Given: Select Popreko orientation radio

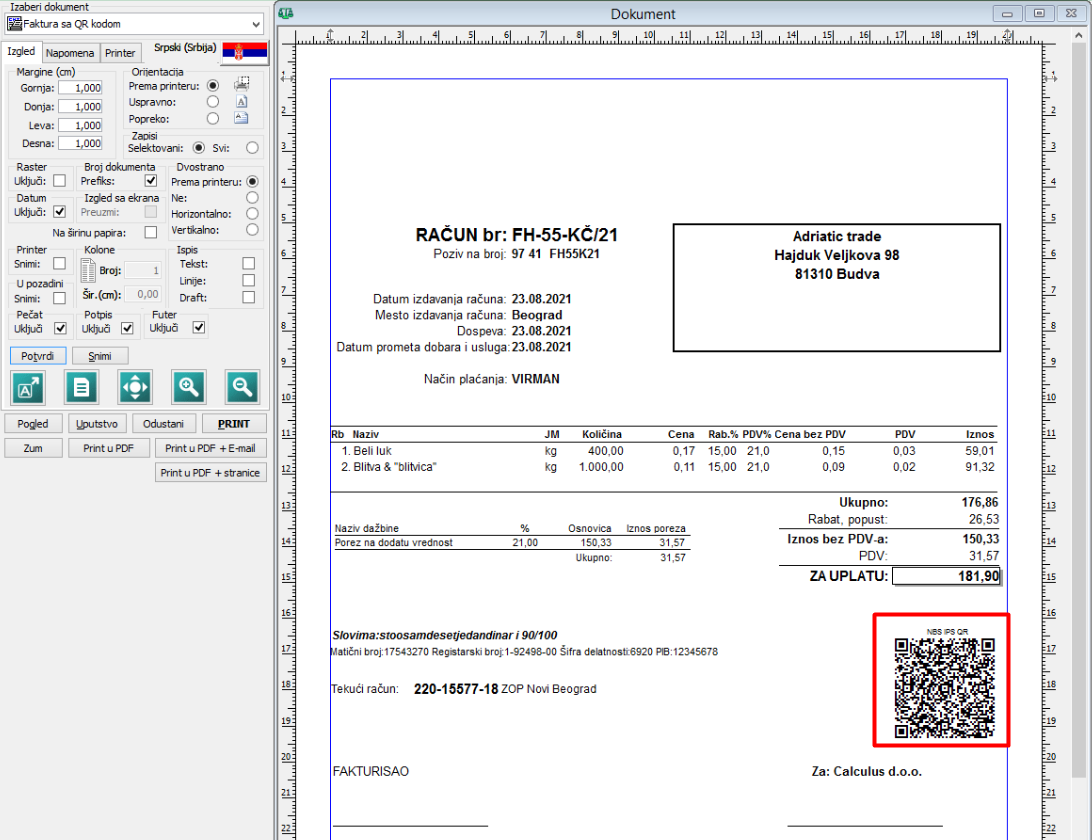Looking at the screenshot, I should pos(213,118).
